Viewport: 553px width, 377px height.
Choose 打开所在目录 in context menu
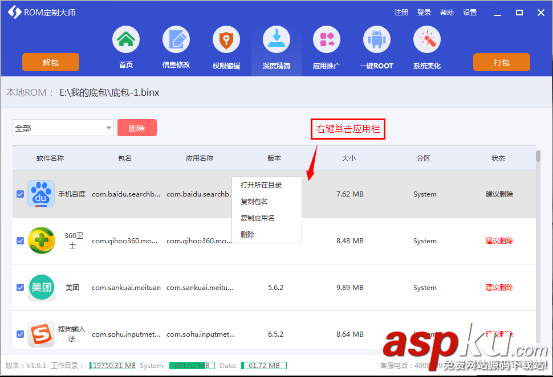click(261, 185)
